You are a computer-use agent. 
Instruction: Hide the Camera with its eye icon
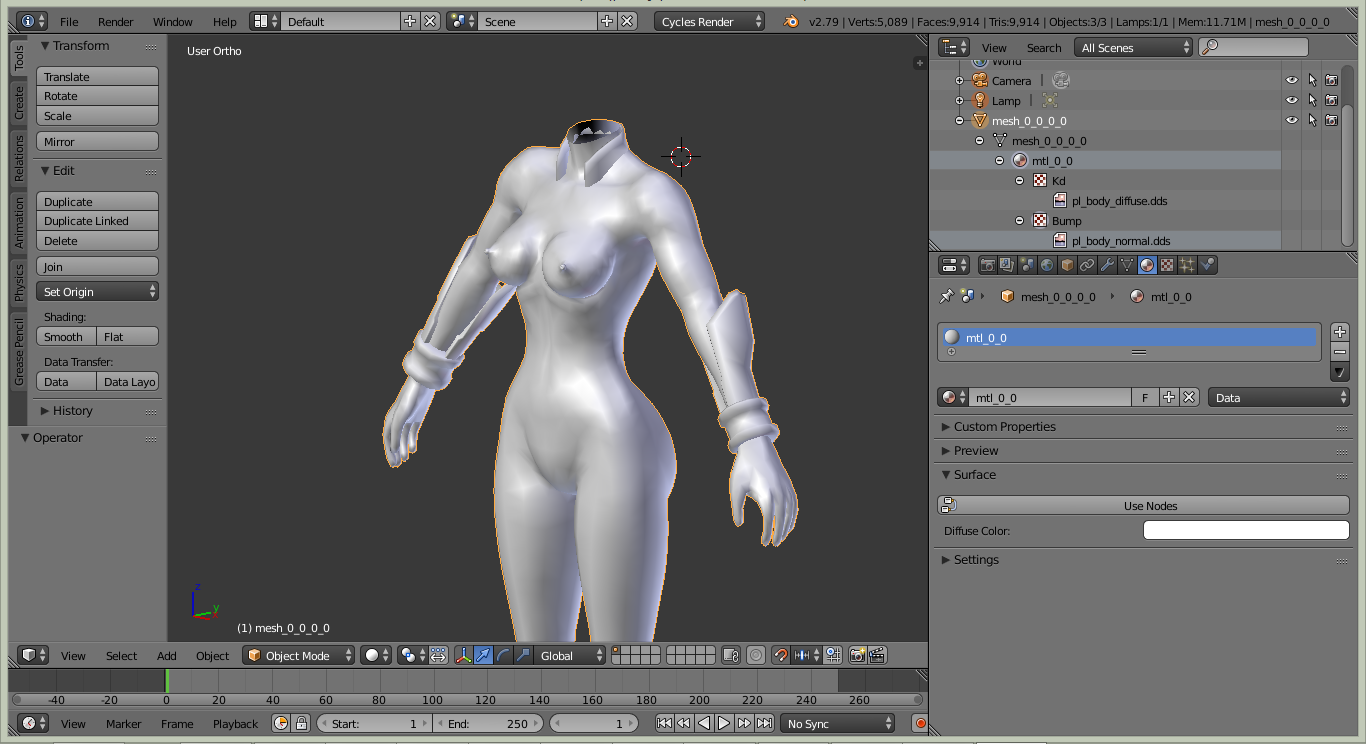(x=1292, y=81)
